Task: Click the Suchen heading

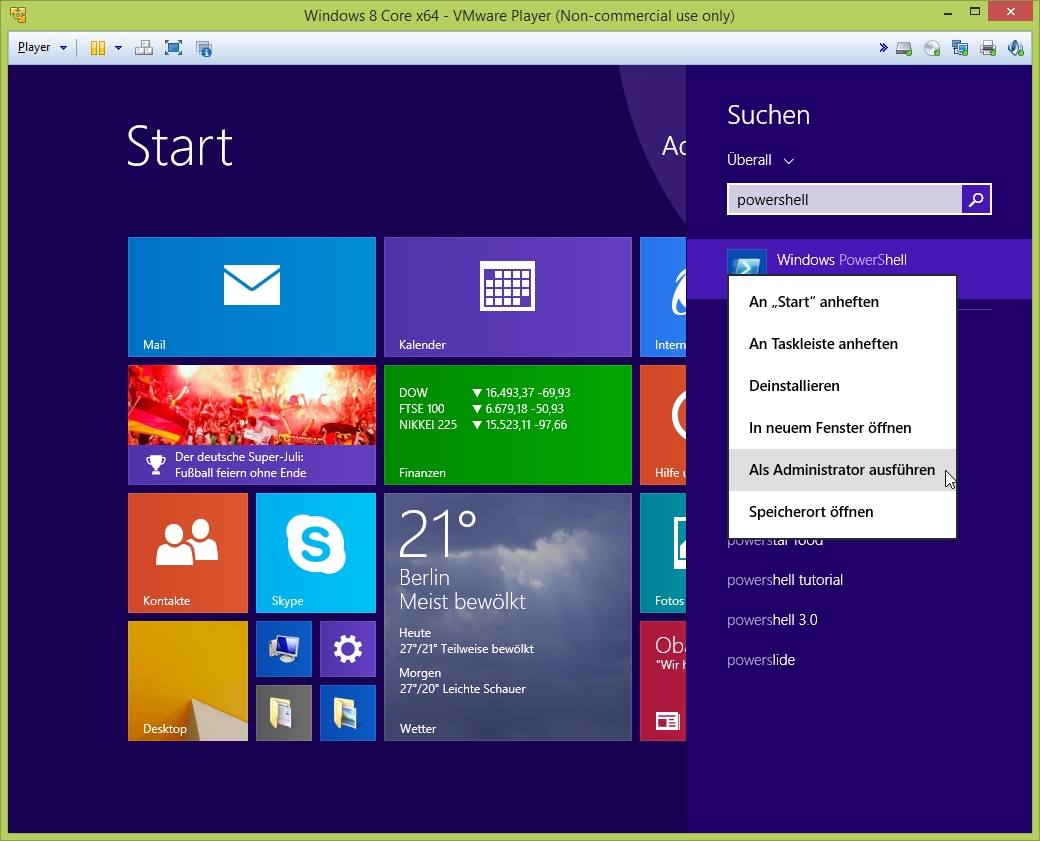Action: (768, 115)
